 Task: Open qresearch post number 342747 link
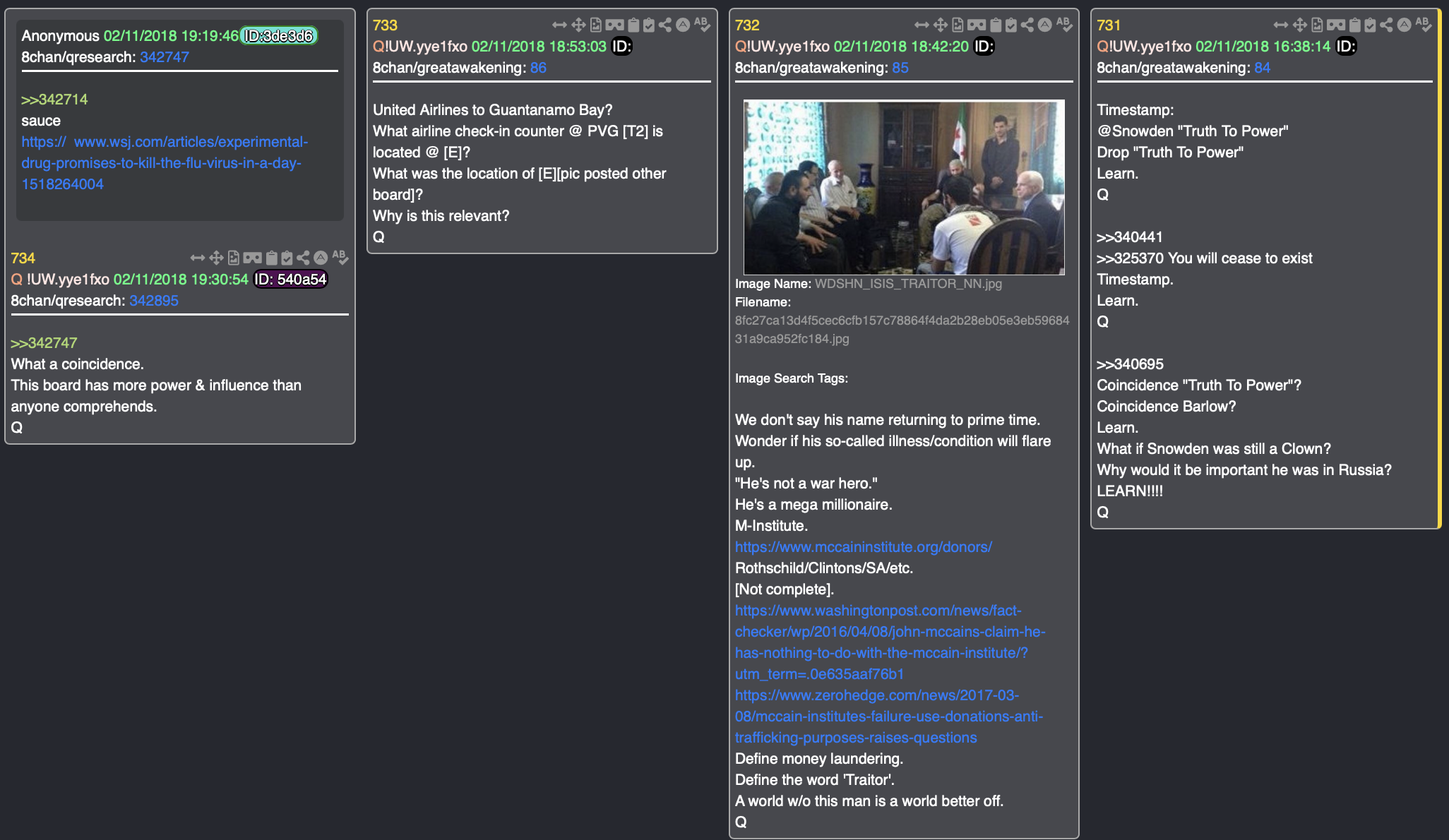click(165, 57)
